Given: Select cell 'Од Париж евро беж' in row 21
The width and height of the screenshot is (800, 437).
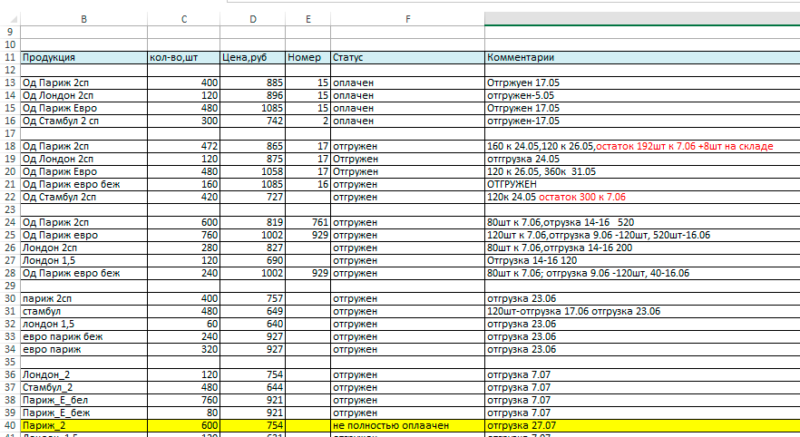Looking at the screenshot, I should [x=84, y=184].
